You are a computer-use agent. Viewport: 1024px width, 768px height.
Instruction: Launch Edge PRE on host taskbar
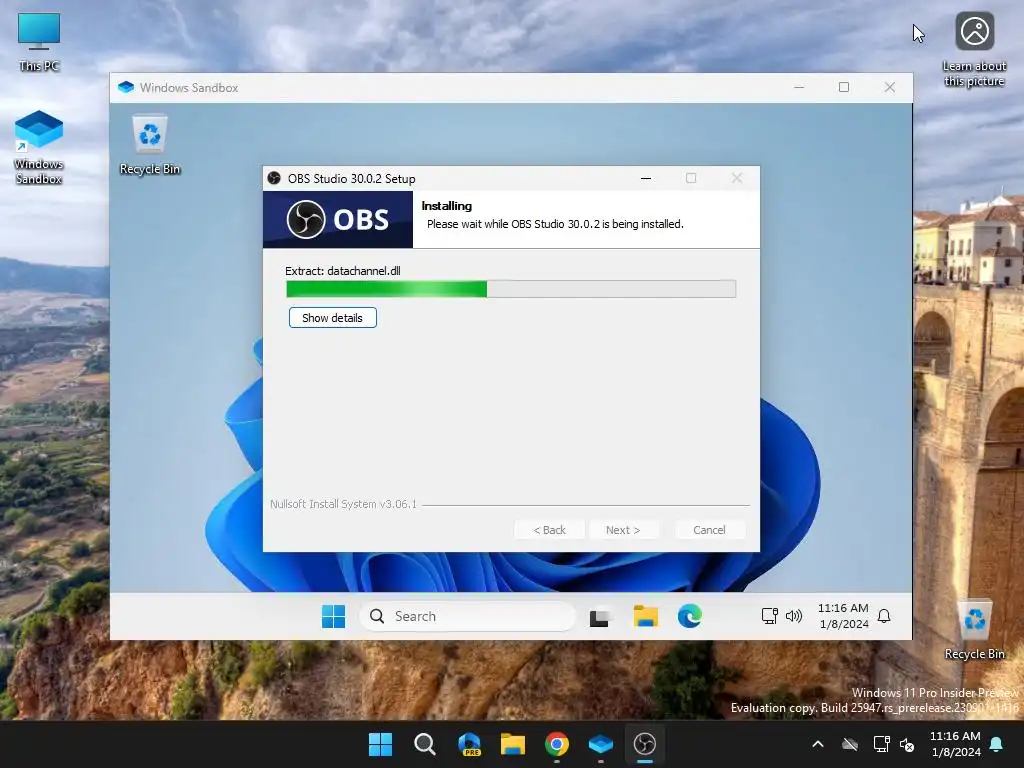point(470,744)
